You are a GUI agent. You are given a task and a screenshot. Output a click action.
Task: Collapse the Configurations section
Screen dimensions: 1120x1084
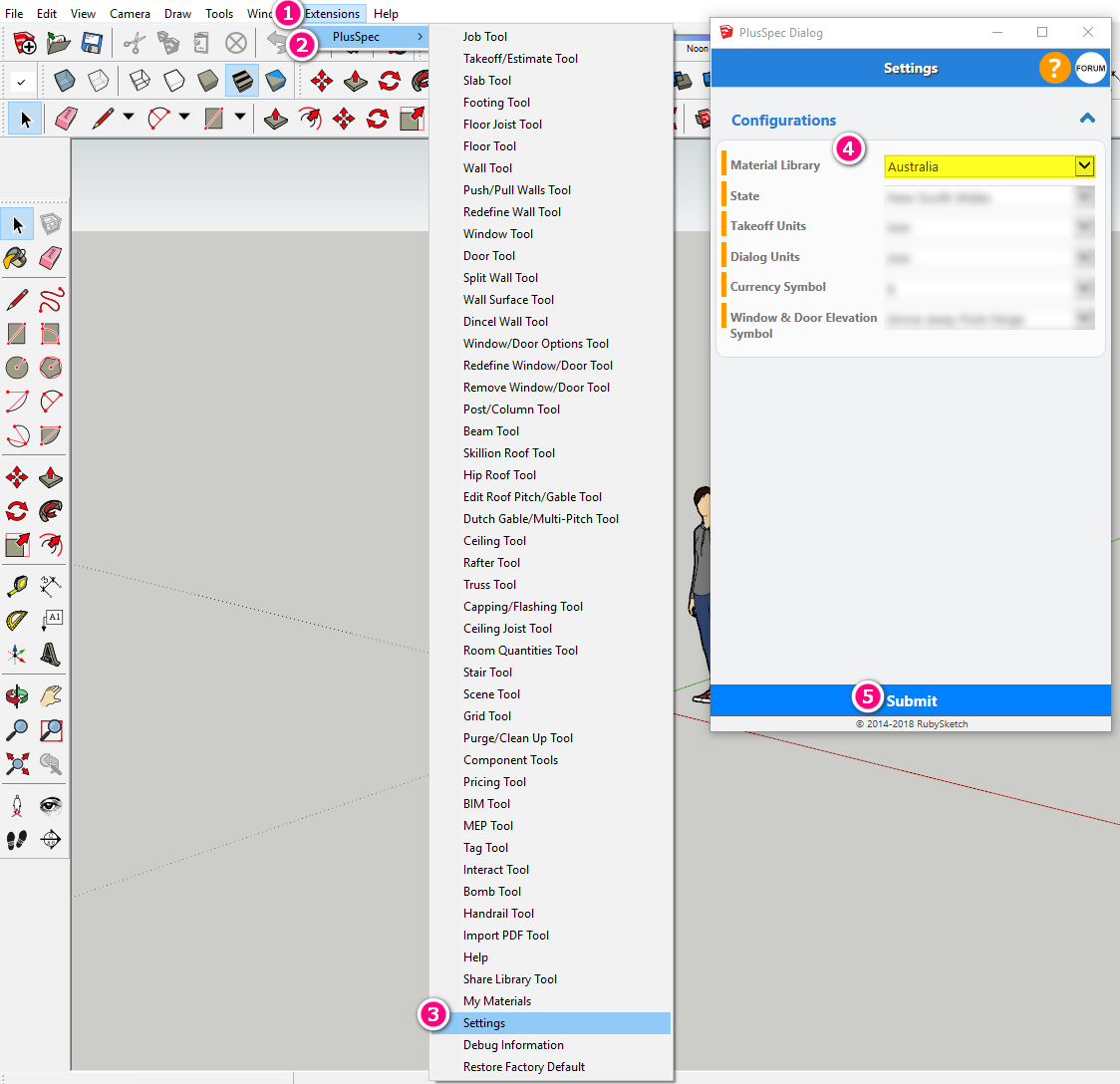click(1087, 119)
